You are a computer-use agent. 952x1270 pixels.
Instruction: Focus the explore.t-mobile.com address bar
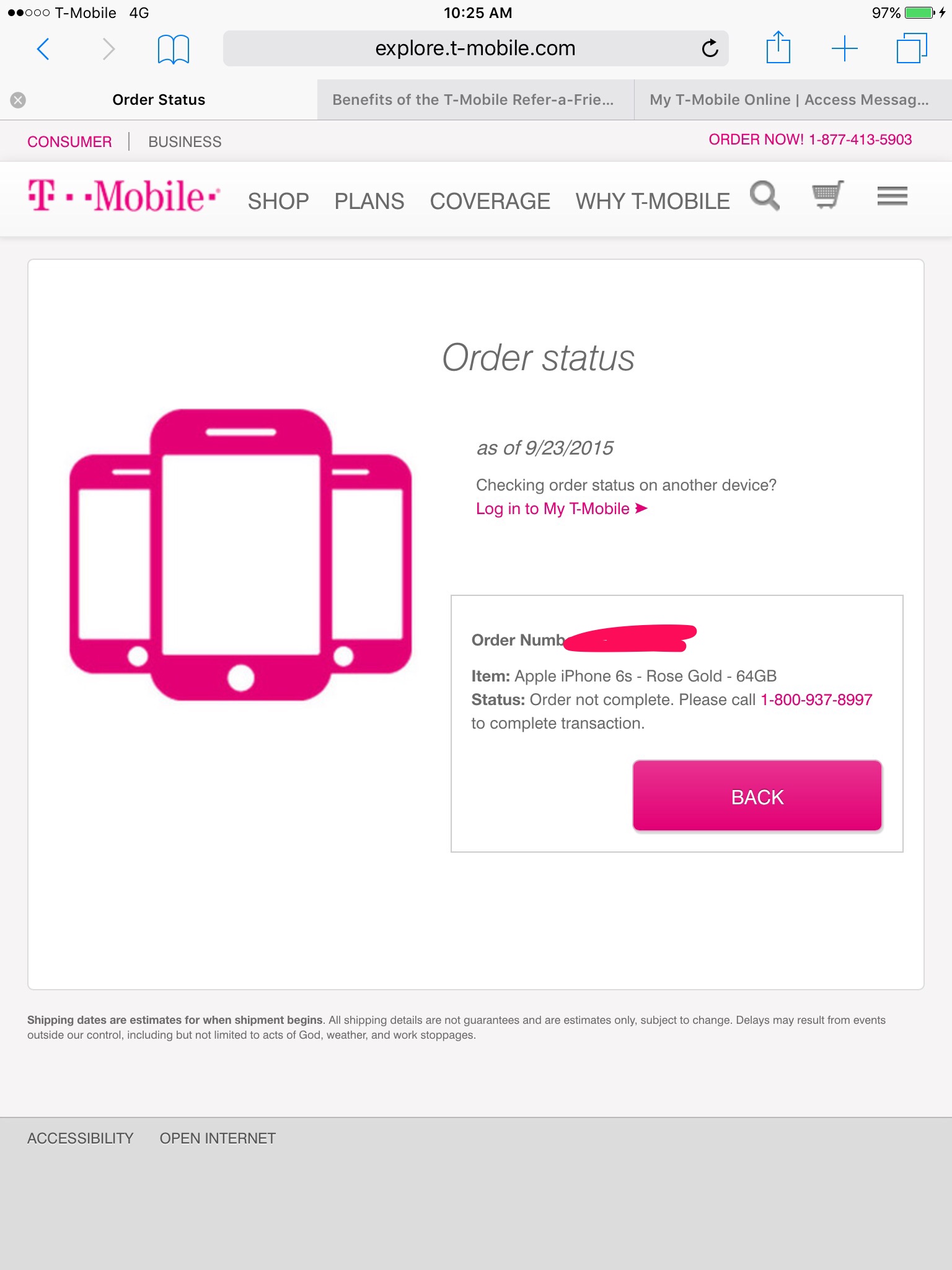click(475, 48)
